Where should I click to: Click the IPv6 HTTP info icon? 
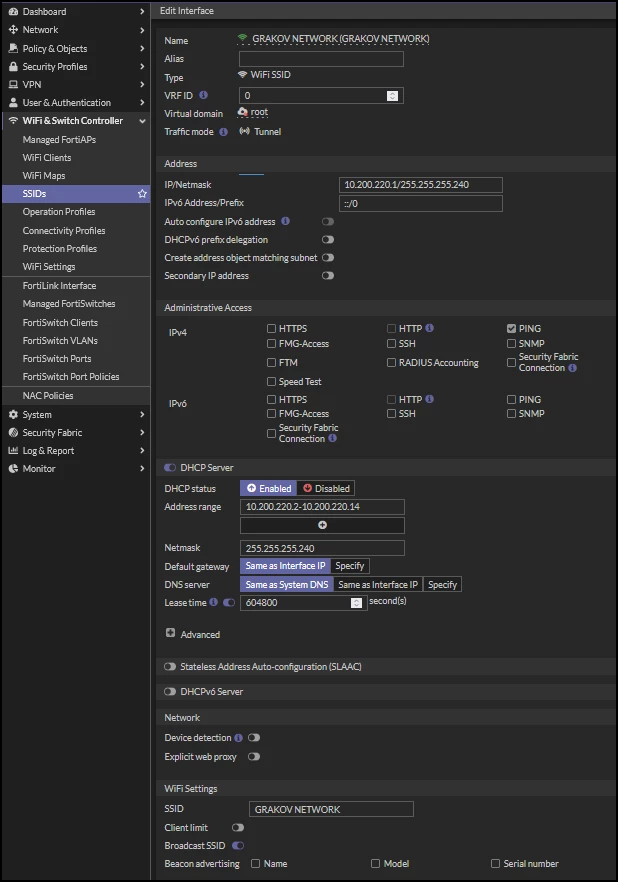tap(430, 399)
